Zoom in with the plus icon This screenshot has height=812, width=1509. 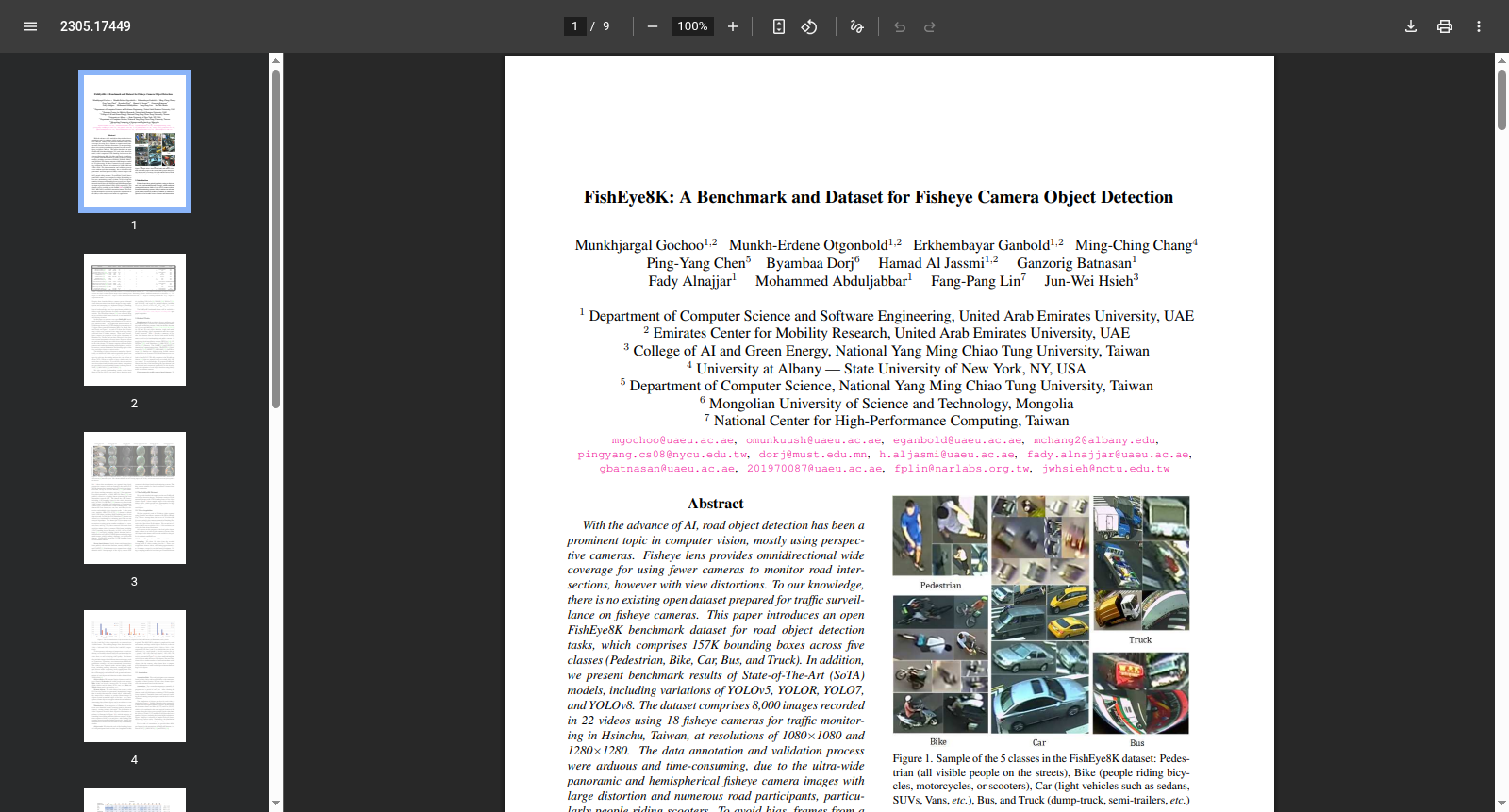(733, 26)
